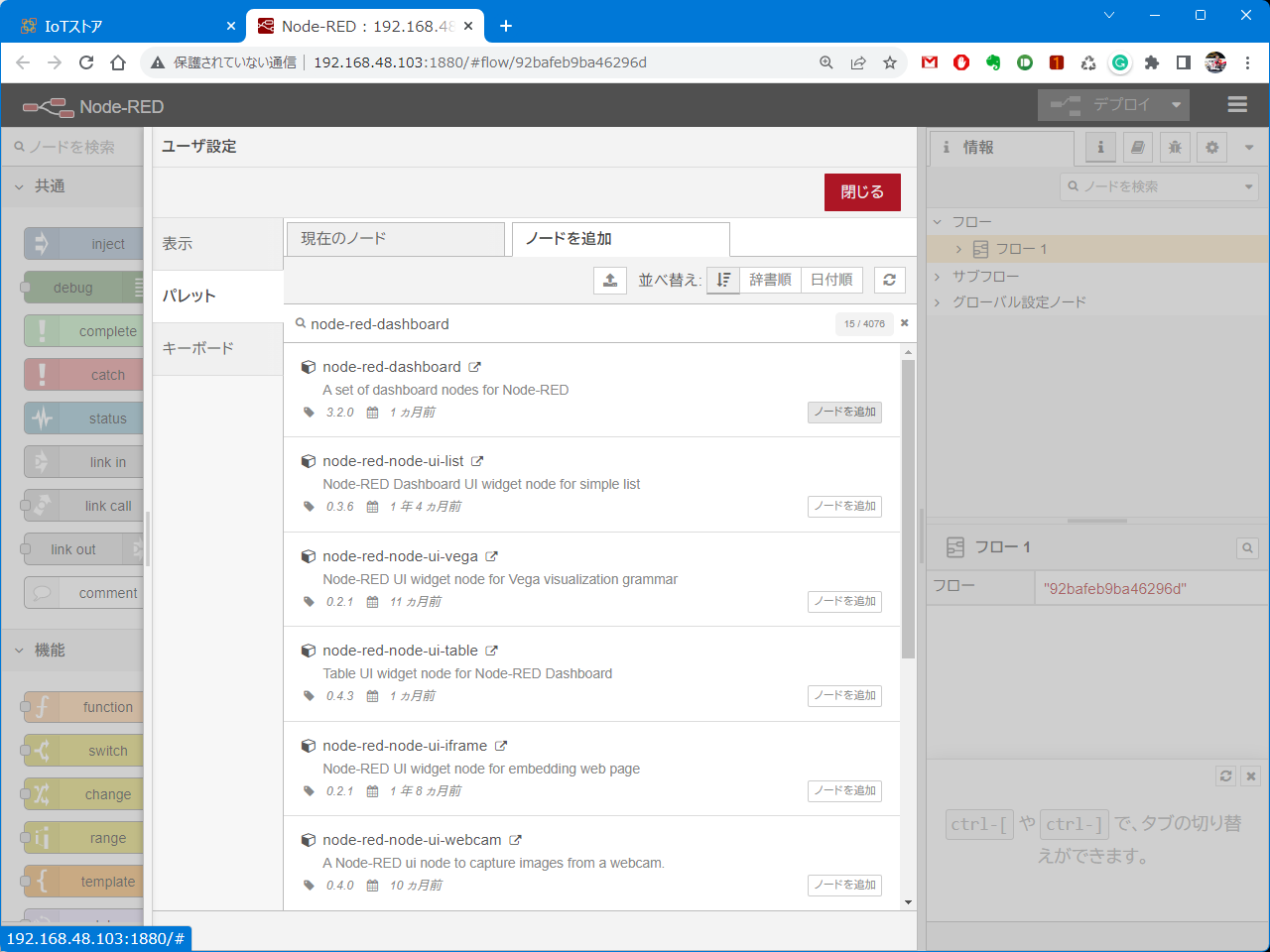Install node-red-node-ui-table with ノードを追加
1270x952 pixels.
[x=844, y=695]
